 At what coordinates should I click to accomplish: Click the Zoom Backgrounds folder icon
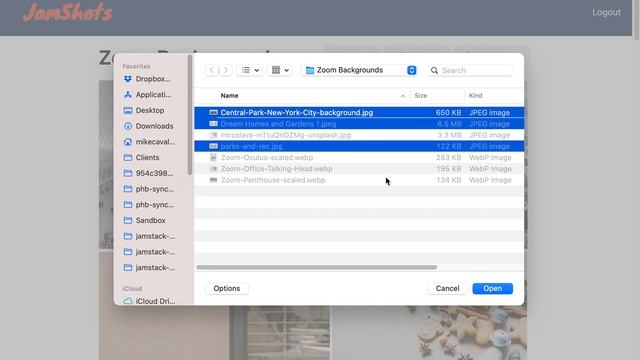310,70
